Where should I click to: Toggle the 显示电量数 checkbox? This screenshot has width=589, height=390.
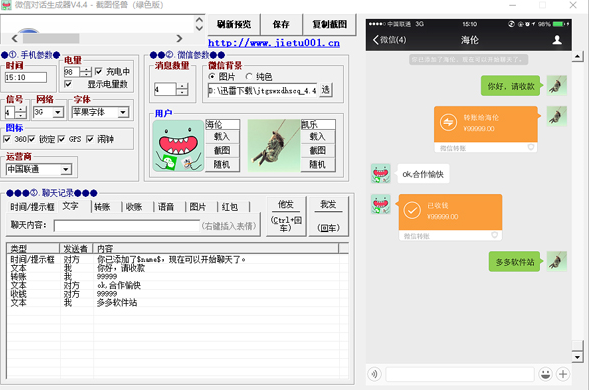[x=68, y=84]
